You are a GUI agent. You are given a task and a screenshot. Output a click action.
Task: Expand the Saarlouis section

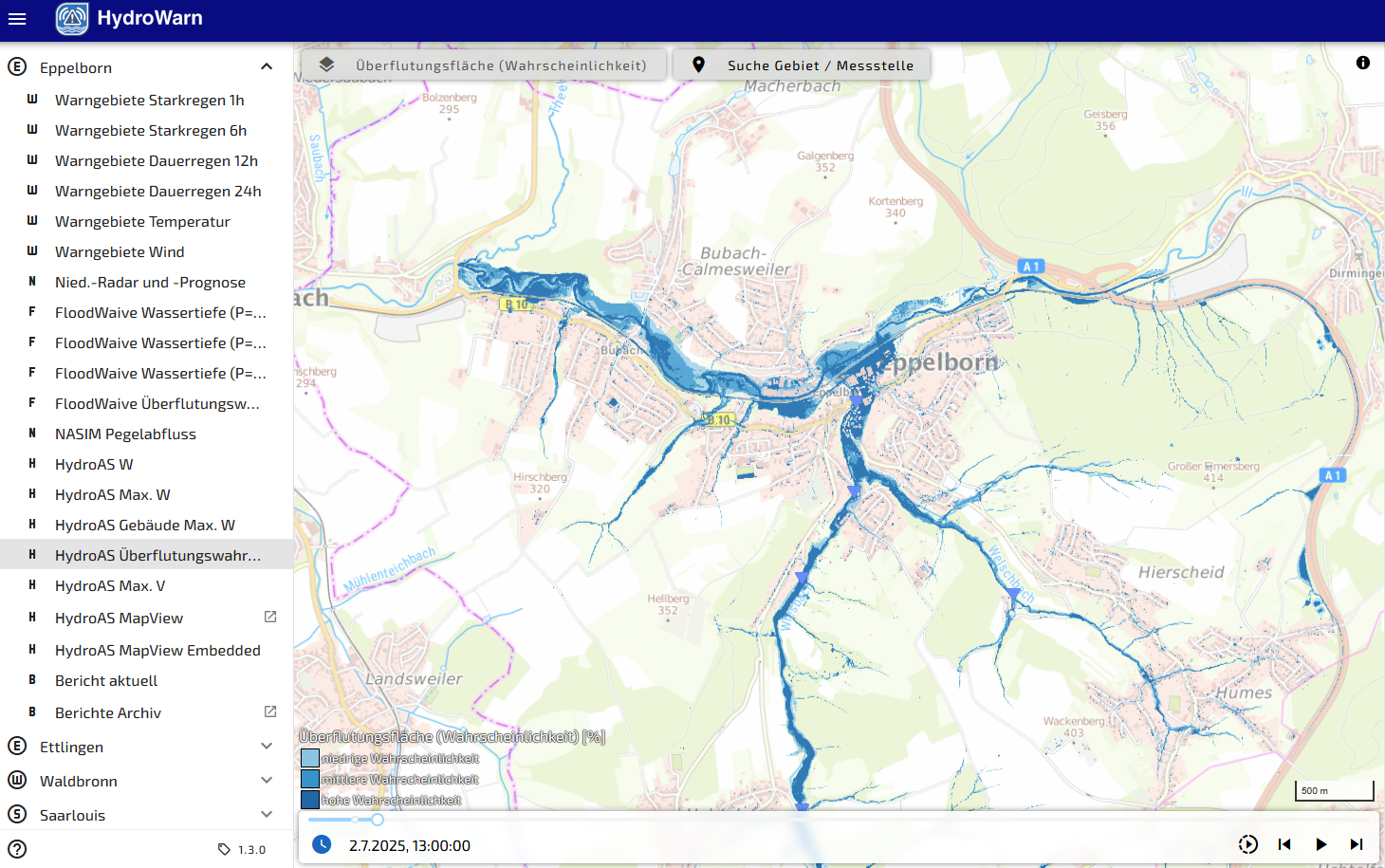267,815
